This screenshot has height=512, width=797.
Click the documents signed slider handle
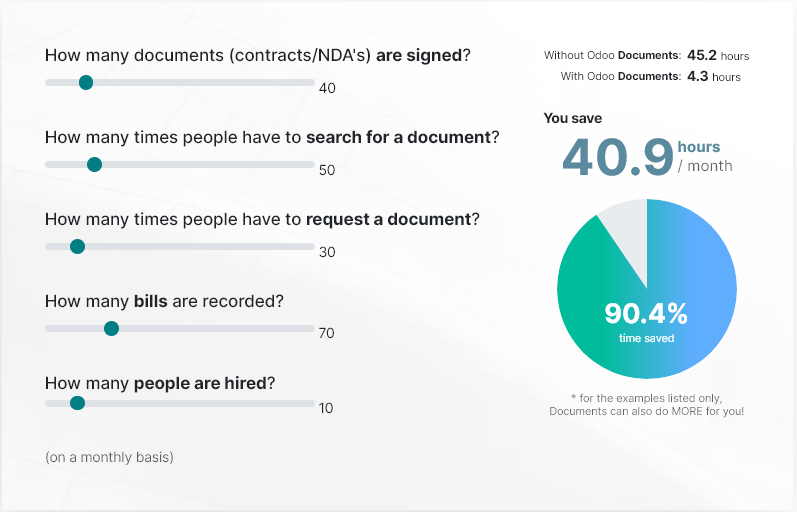[86, 82]
